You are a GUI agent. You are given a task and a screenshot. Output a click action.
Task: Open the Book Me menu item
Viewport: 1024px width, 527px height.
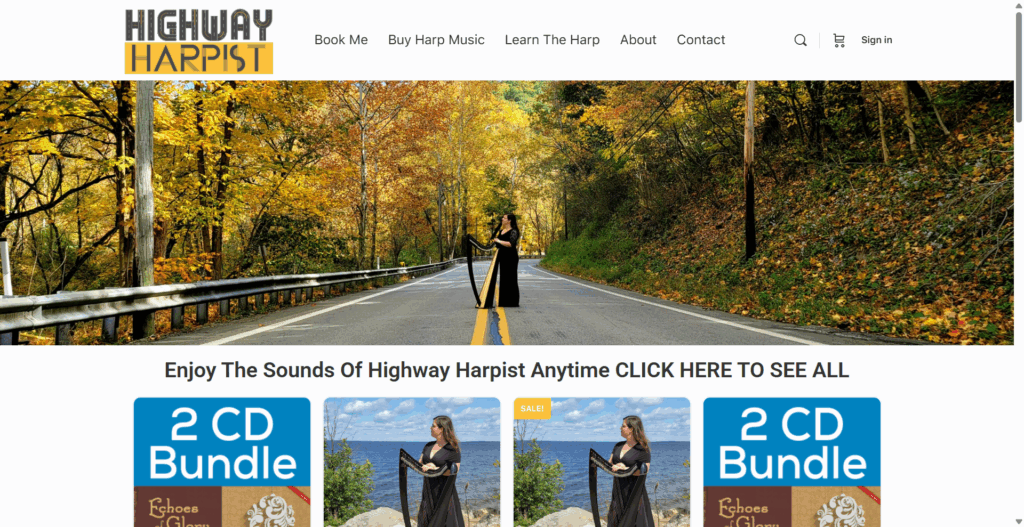341,40
